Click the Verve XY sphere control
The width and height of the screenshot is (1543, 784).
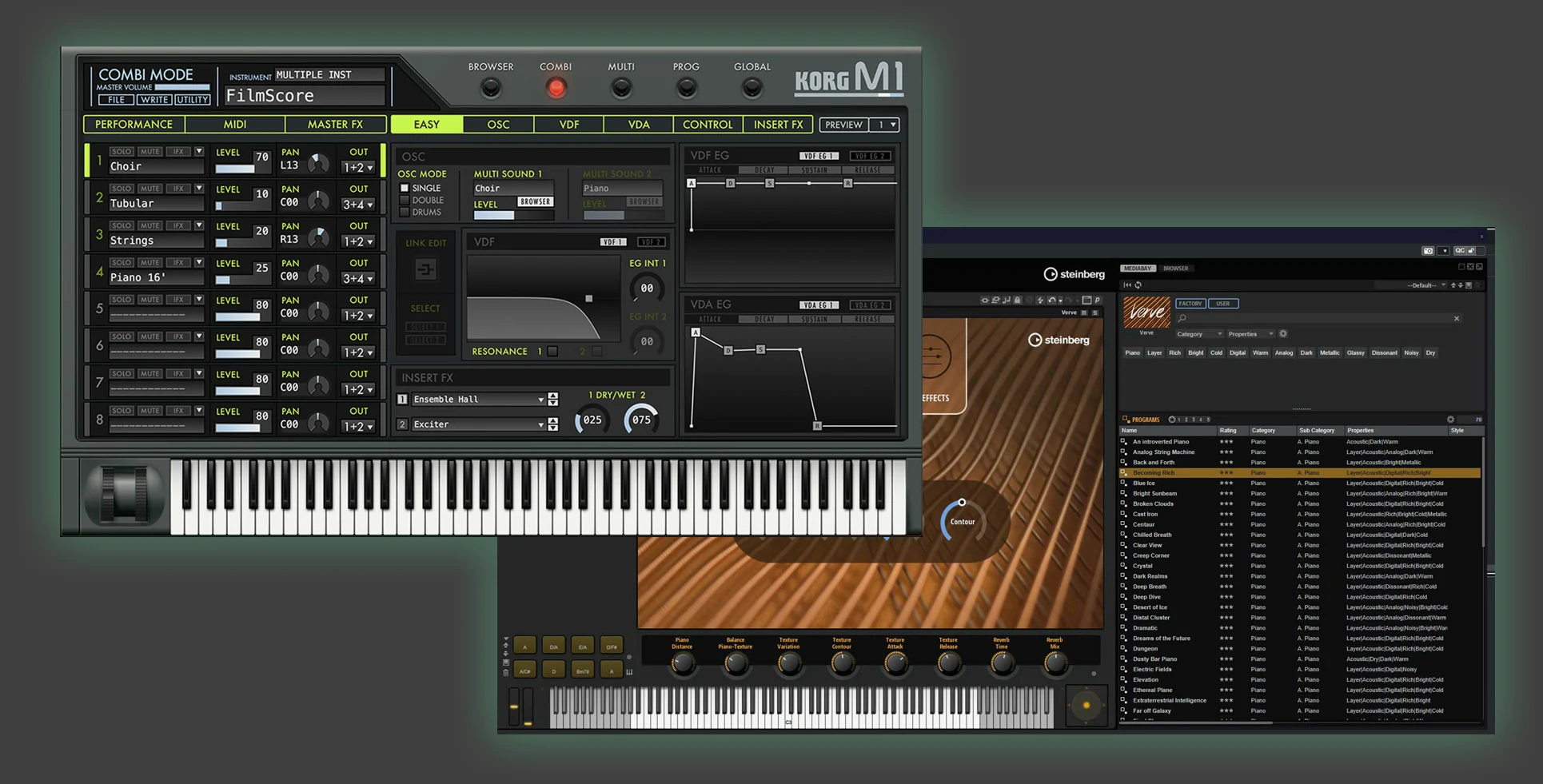click(x=1086, y=705)
